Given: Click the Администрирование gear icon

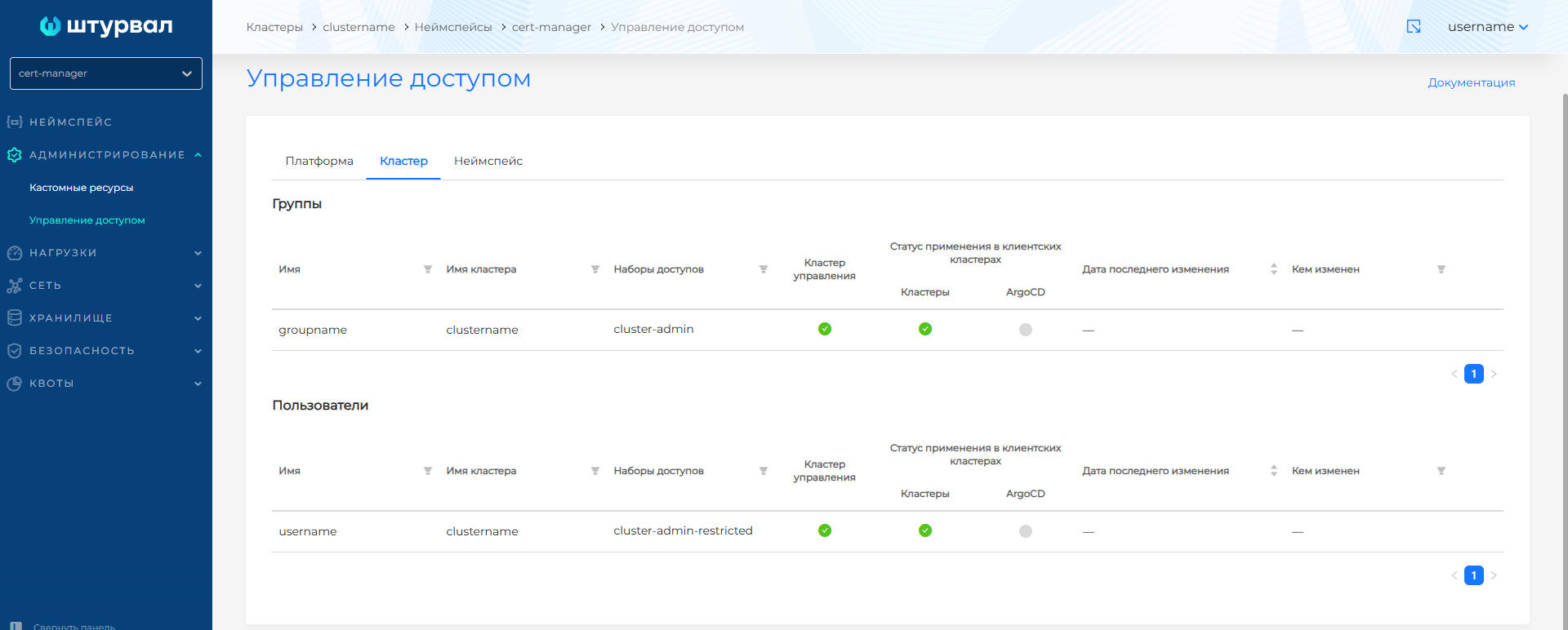Looking at the screenshot, I should coord(15,154).
